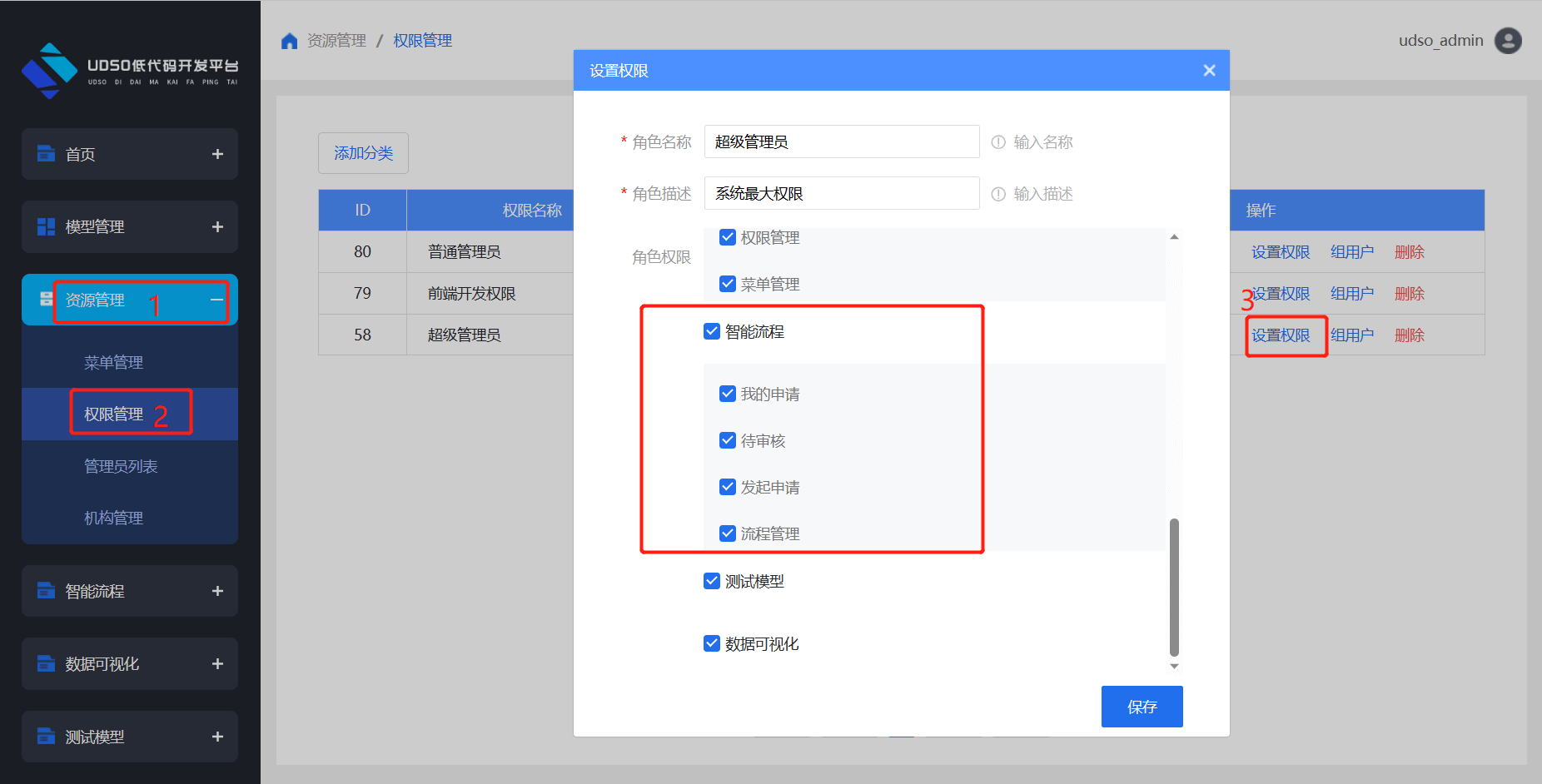Screen dimensions: 1542x784
Task: Expand the 首页 menu with plus
Action: click(217, 154)
